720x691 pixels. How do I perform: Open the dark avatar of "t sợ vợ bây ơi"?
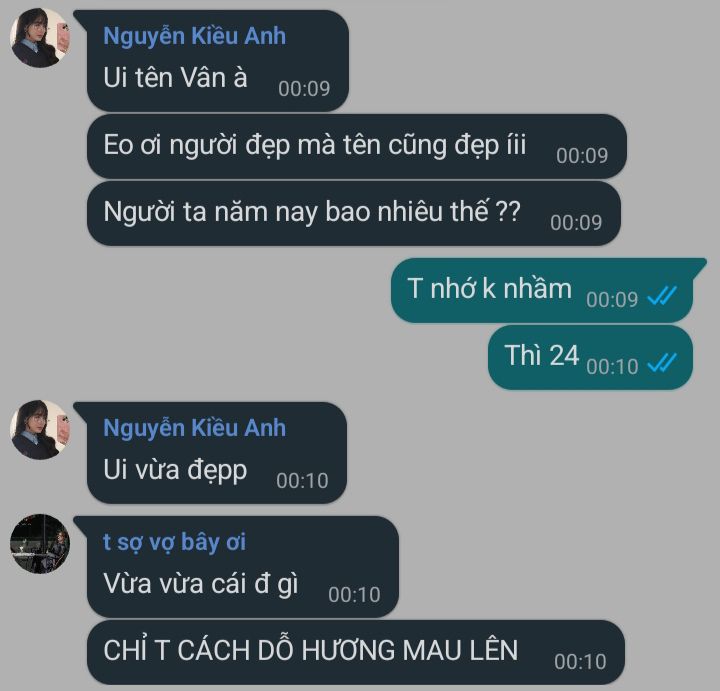click(40, 544)
